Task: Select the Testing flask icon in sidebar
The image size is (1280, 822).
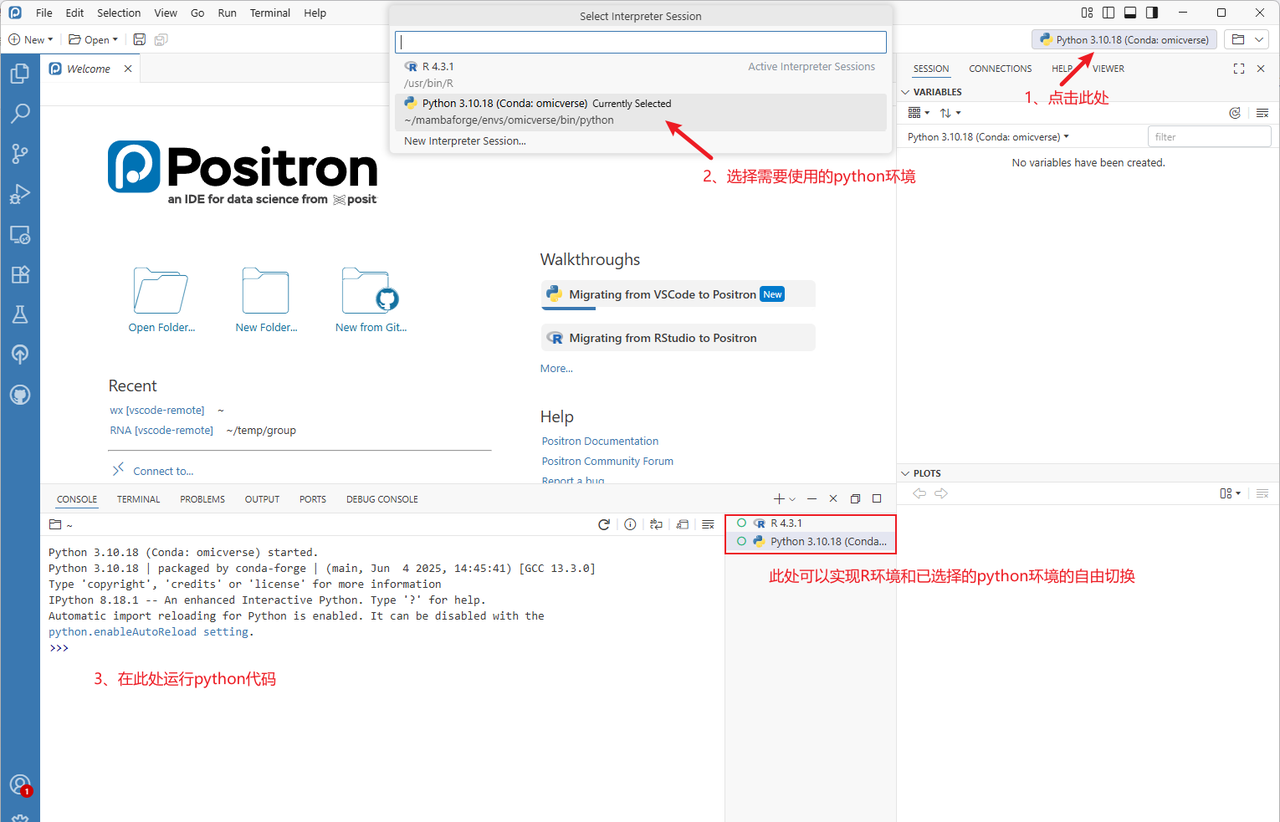Action: pyautogui.click(x=20, y=314)
